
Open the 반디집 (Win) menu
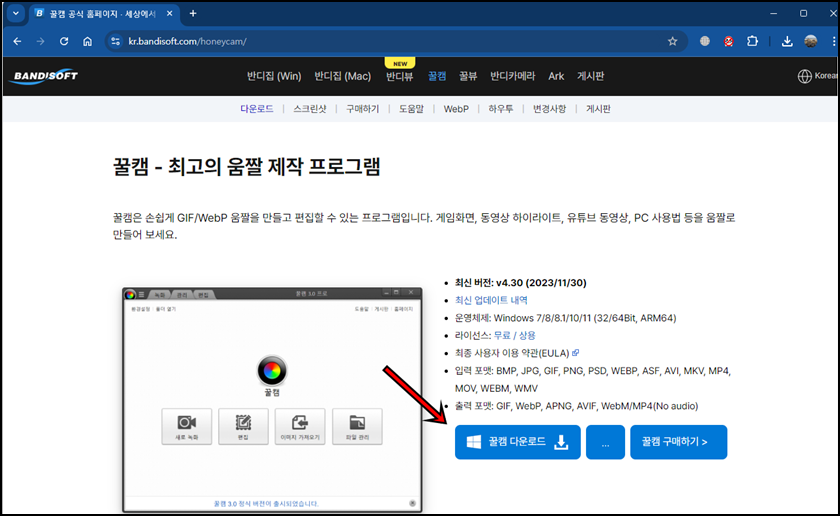click(274, 76)
